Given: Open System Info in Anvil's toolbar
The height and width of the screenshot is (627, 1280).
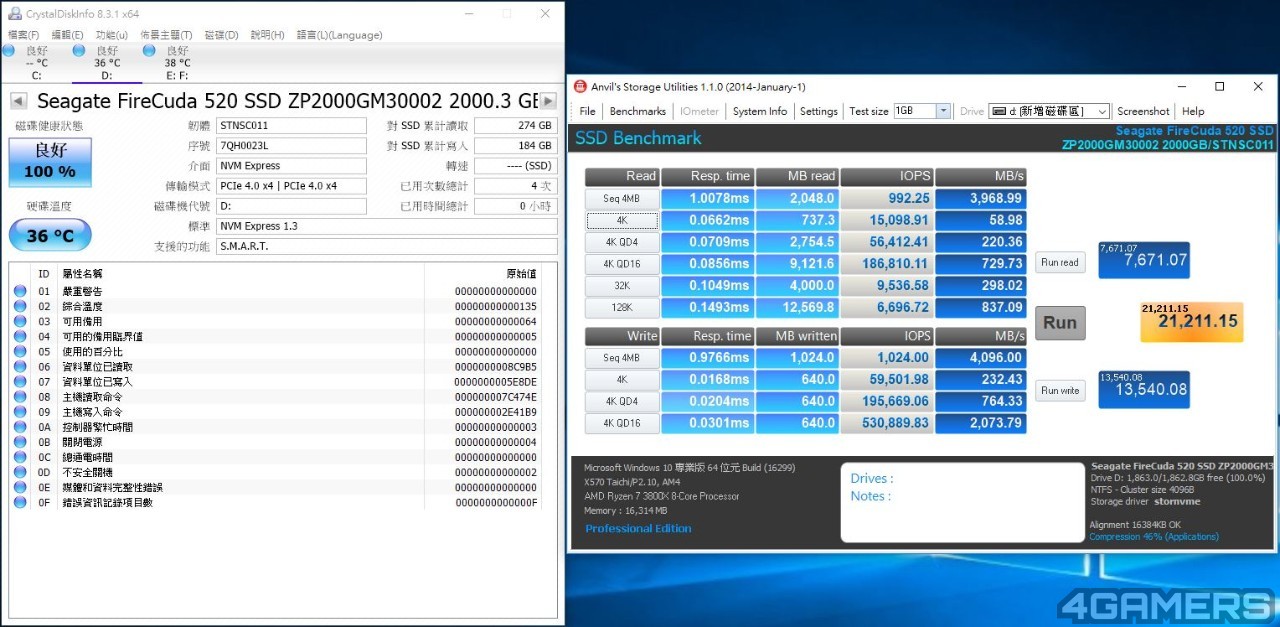Looking at the screenshot, I should point(760,111).
